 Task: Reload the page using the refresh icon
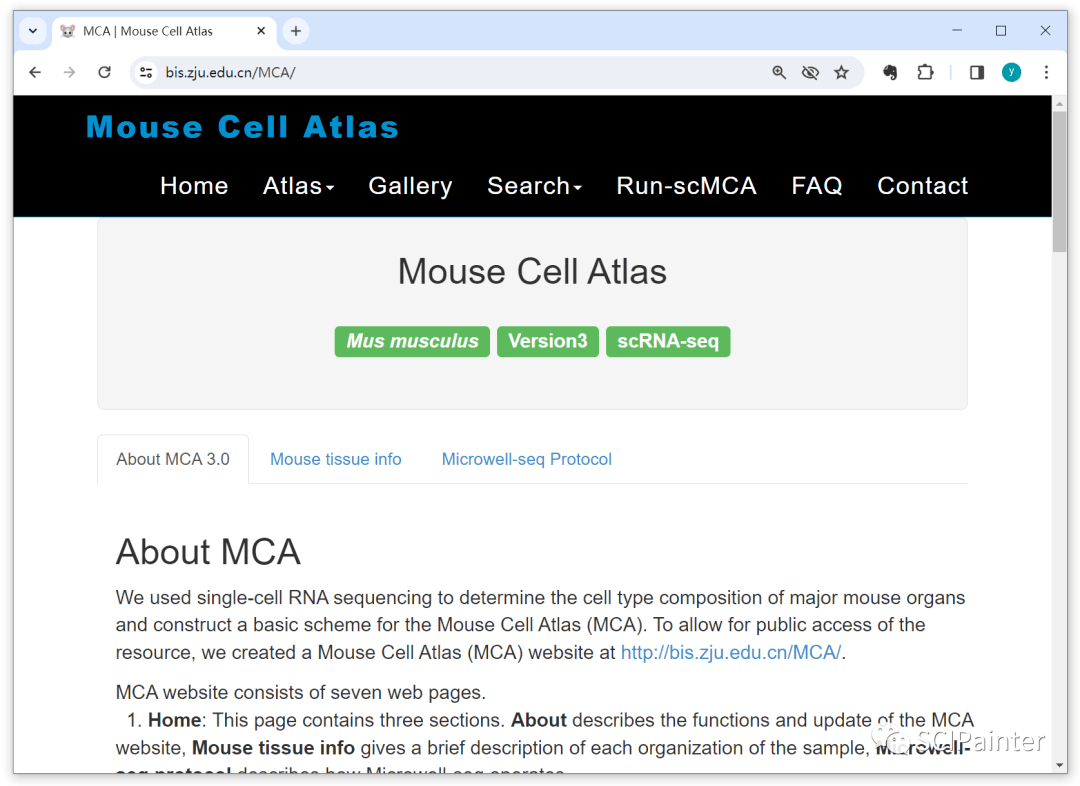(104, 72)
